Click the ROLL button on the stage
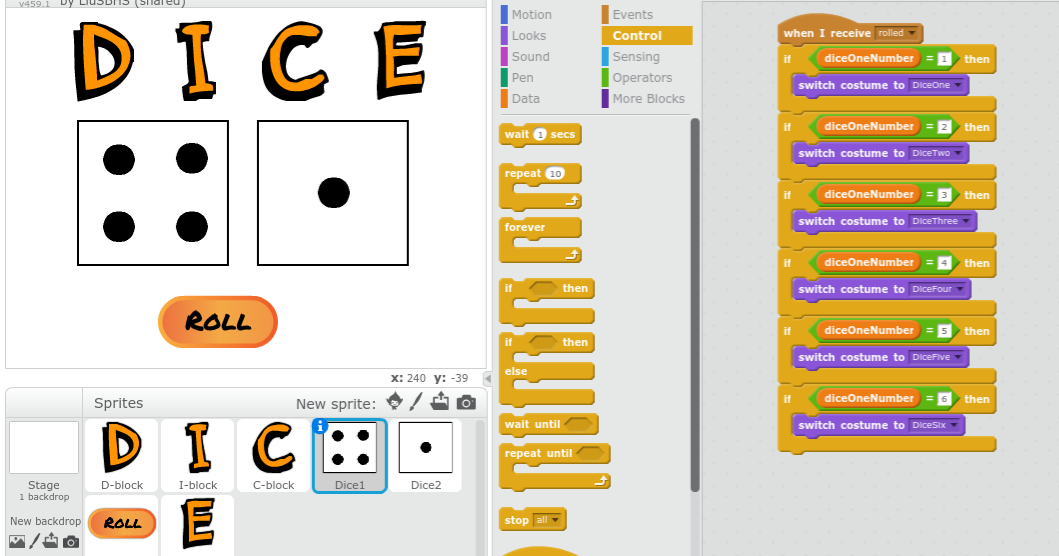The image size is (1059, 556). [x=217, y=322]
